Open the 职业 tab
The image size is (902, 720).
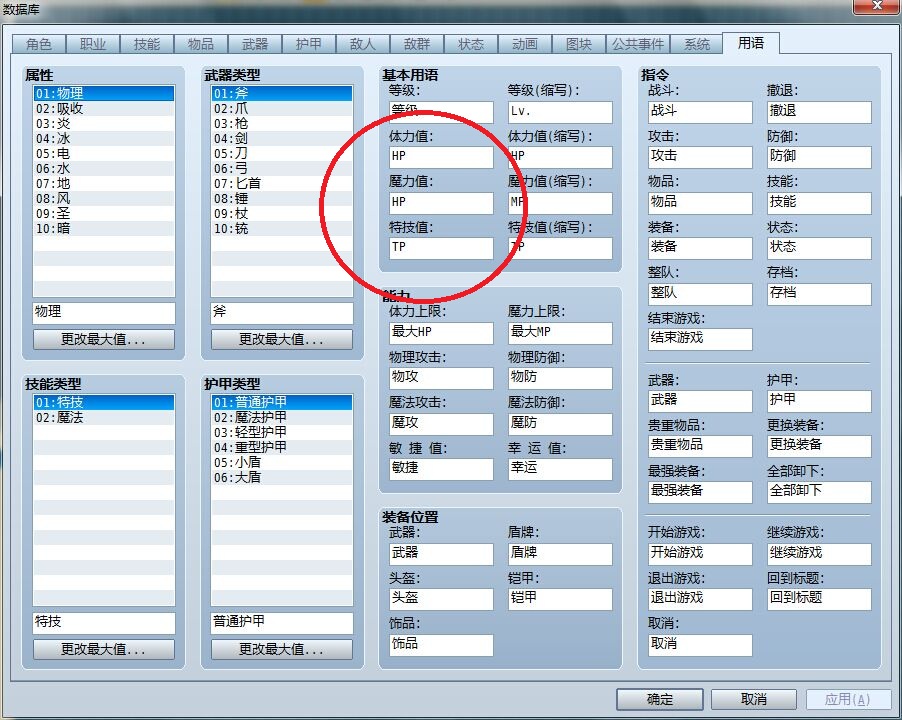click(93, 44)
